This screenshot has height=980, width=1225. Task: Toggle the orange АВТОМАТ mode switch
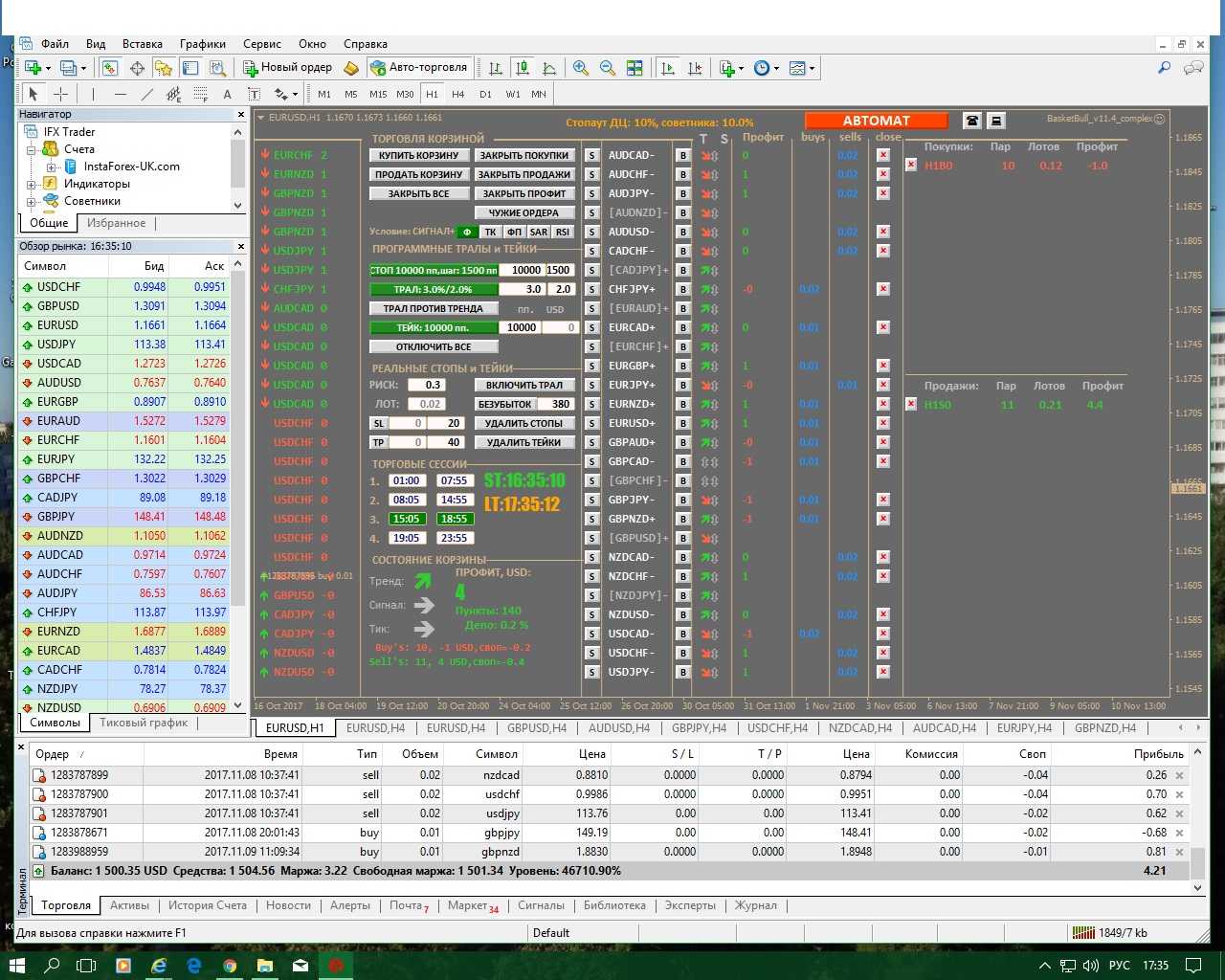[x=876, y=121]
